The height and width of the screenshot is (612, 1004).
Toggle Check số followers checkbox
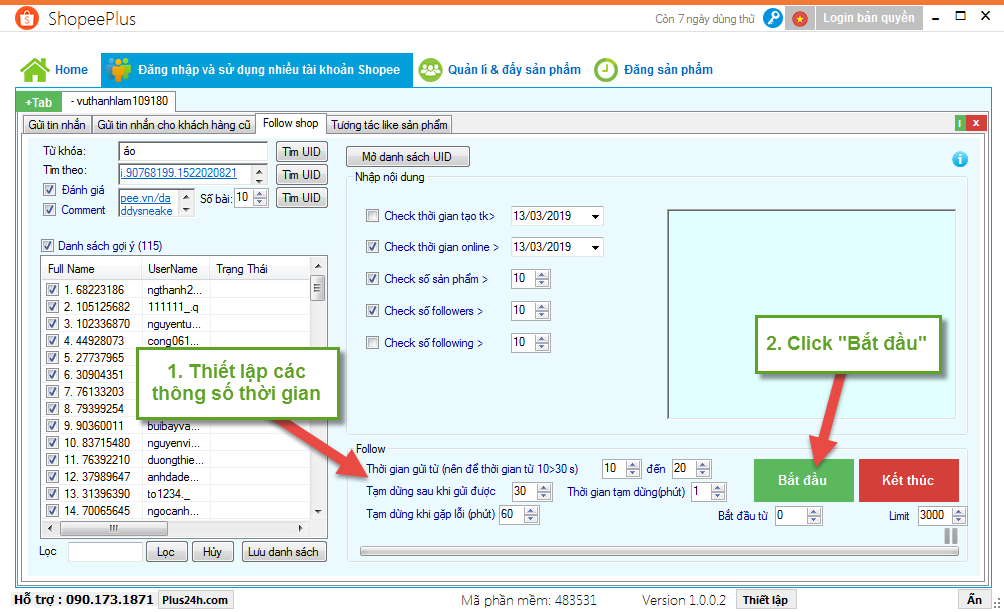click(x=372, y=310)
